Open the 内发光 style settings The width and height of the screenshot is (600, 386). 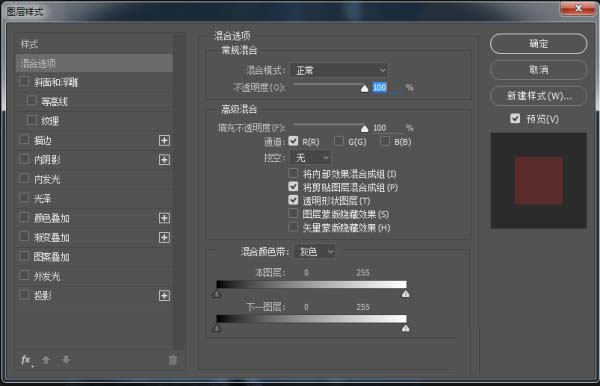47,179
